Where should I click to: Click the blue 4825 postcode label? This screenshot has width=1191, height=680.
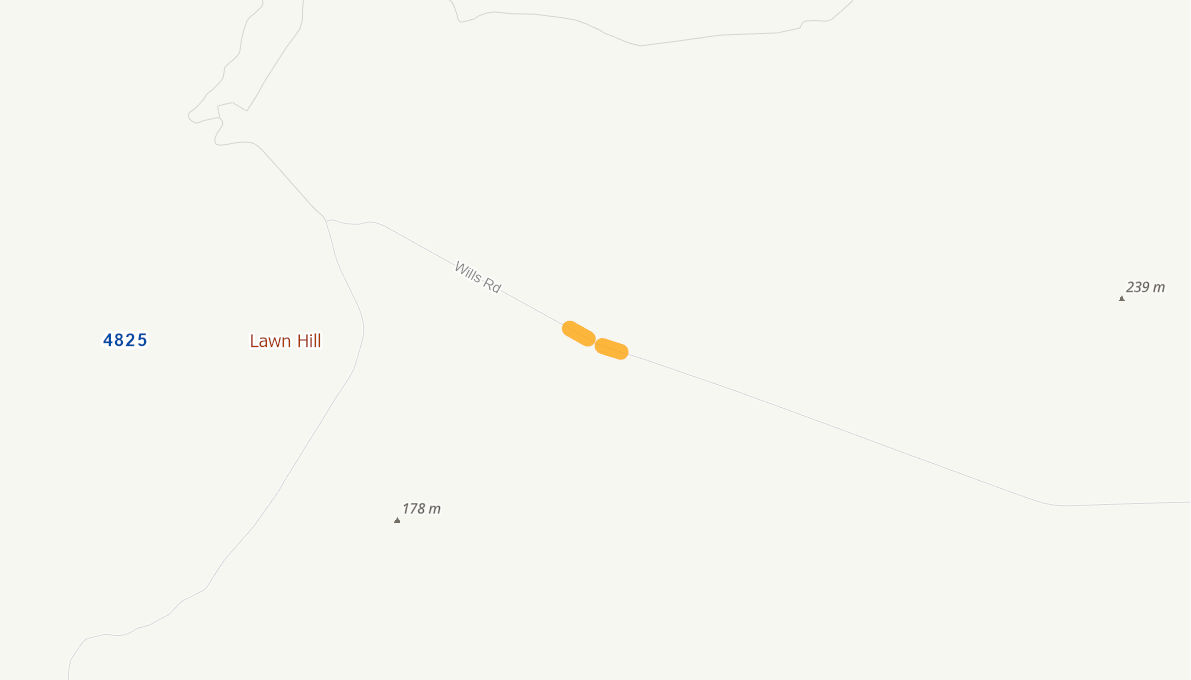click(125, 340)
